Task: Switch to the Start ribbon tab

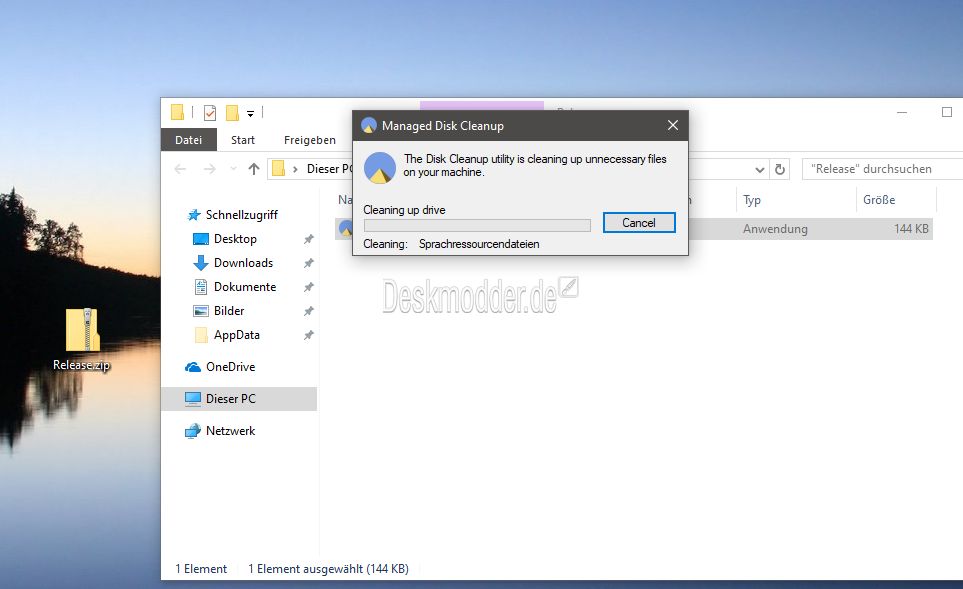Action: [243, 141]
